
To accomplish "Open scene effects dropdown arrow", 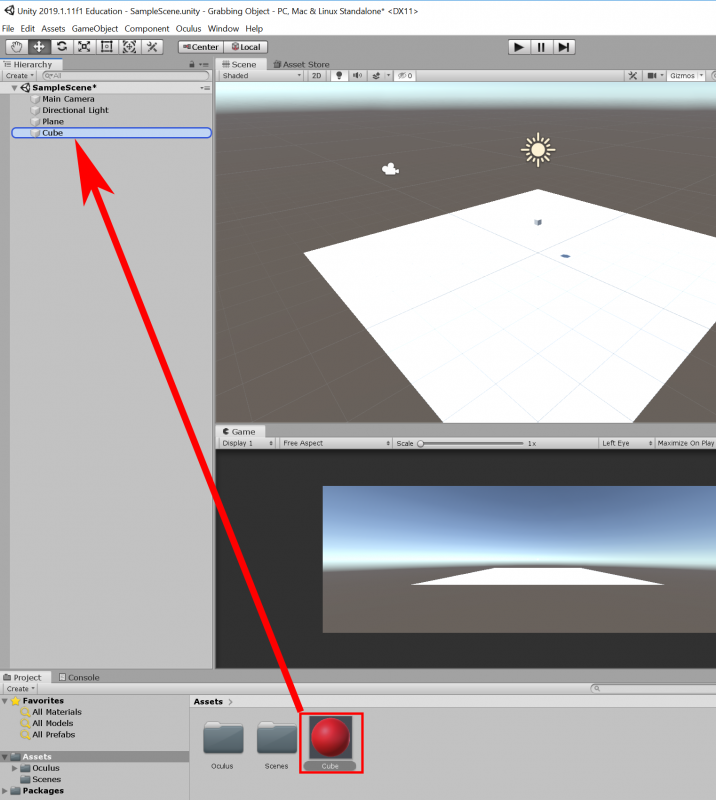I will [388, 76].
